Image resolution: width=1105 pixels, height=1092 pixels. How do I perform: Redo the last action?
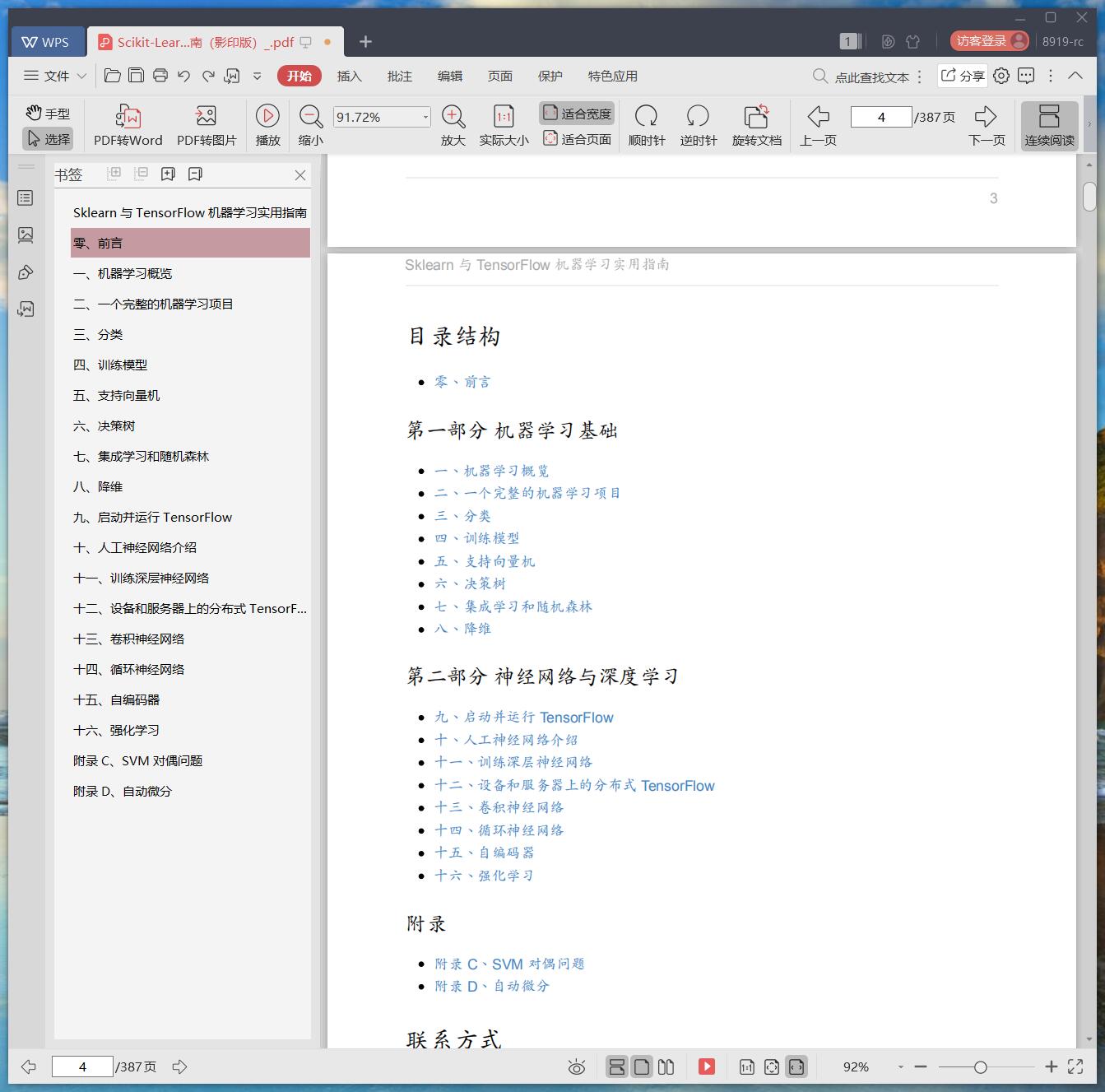tap(208, 76)
